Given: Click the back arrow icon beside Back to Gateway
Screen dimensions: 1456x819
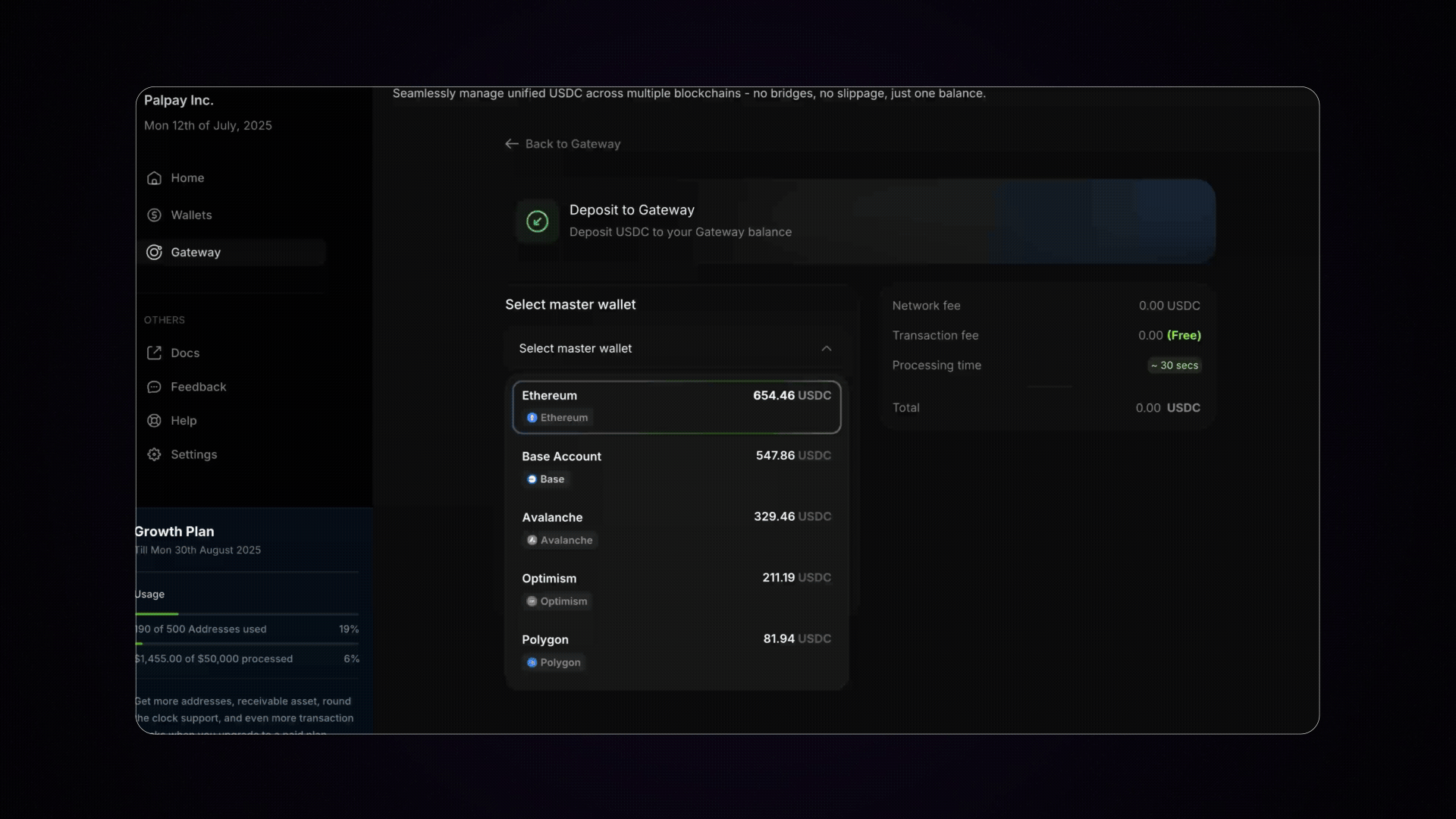Looking at the screenshot, I should tap(512, 144).
